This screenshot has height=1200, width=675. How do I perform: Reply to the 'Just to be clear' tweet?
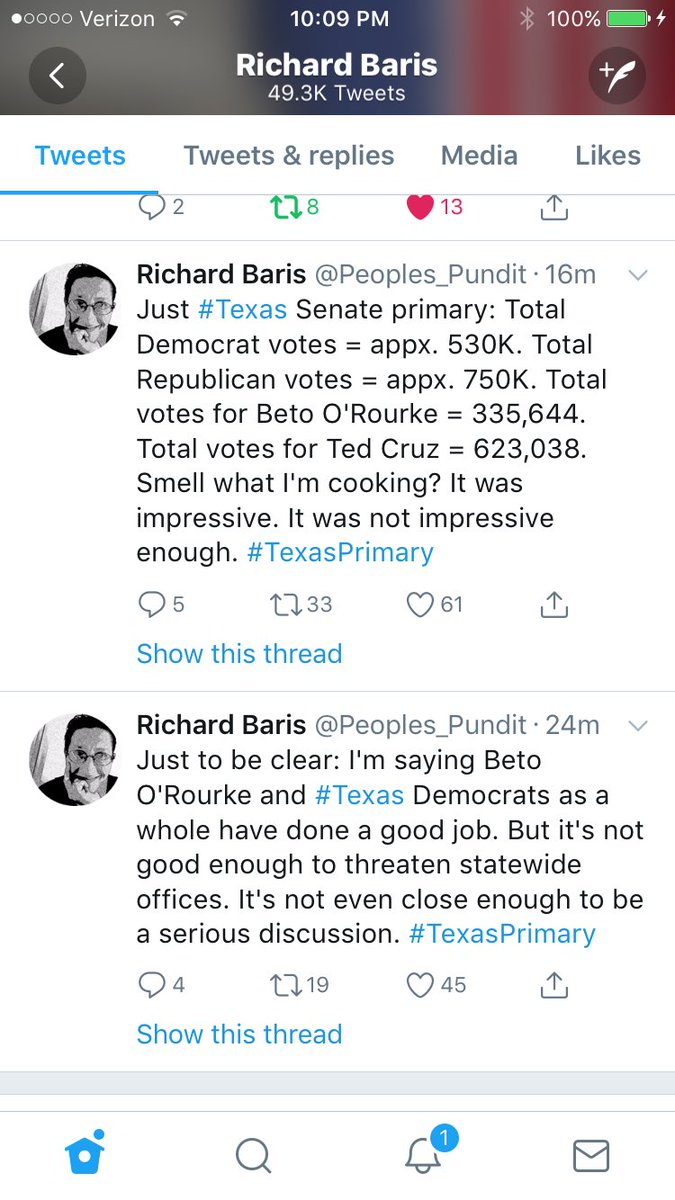[x=152, y=985]
